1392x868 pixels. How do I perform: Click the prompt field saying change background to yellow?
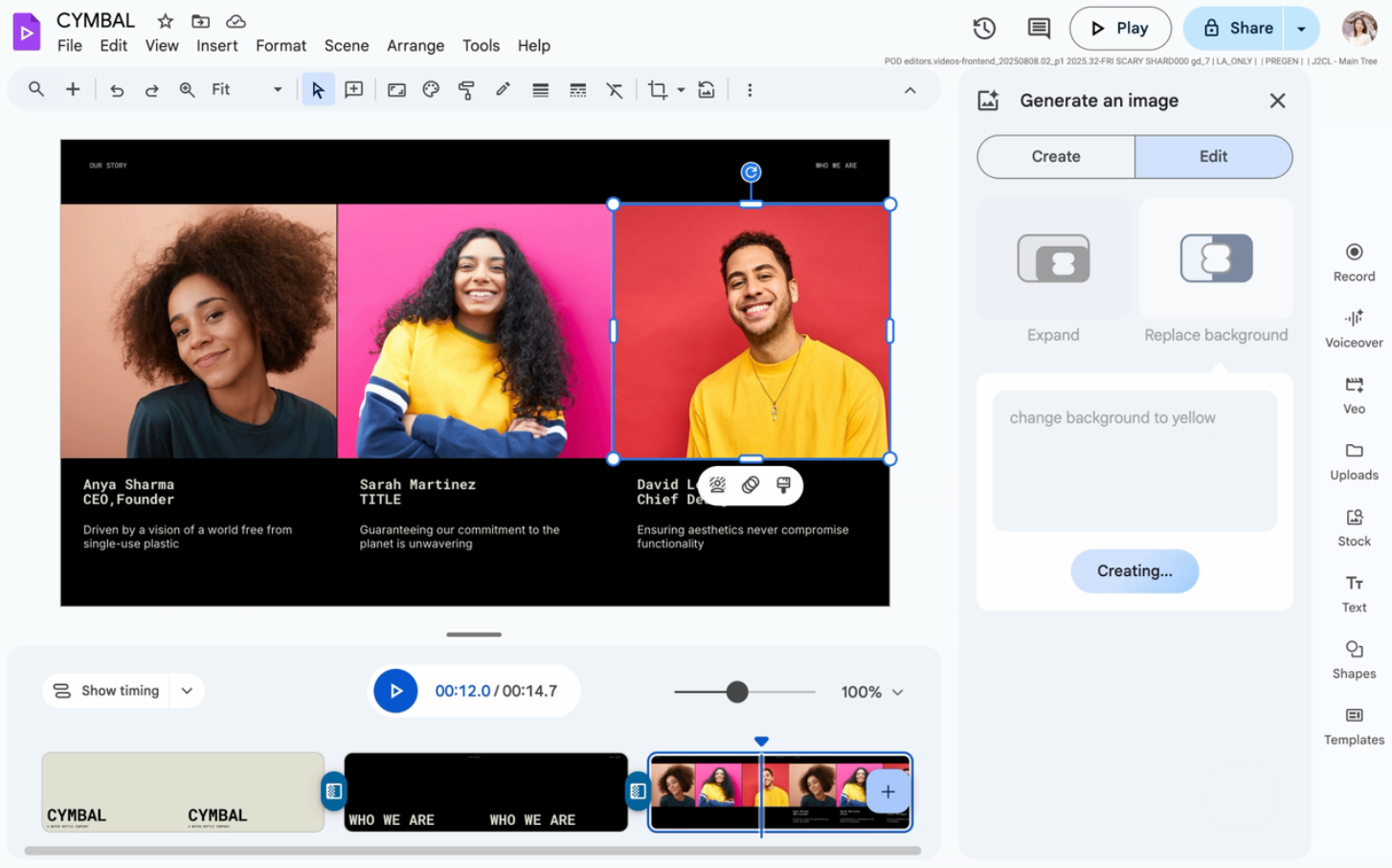coord(1134,459)
